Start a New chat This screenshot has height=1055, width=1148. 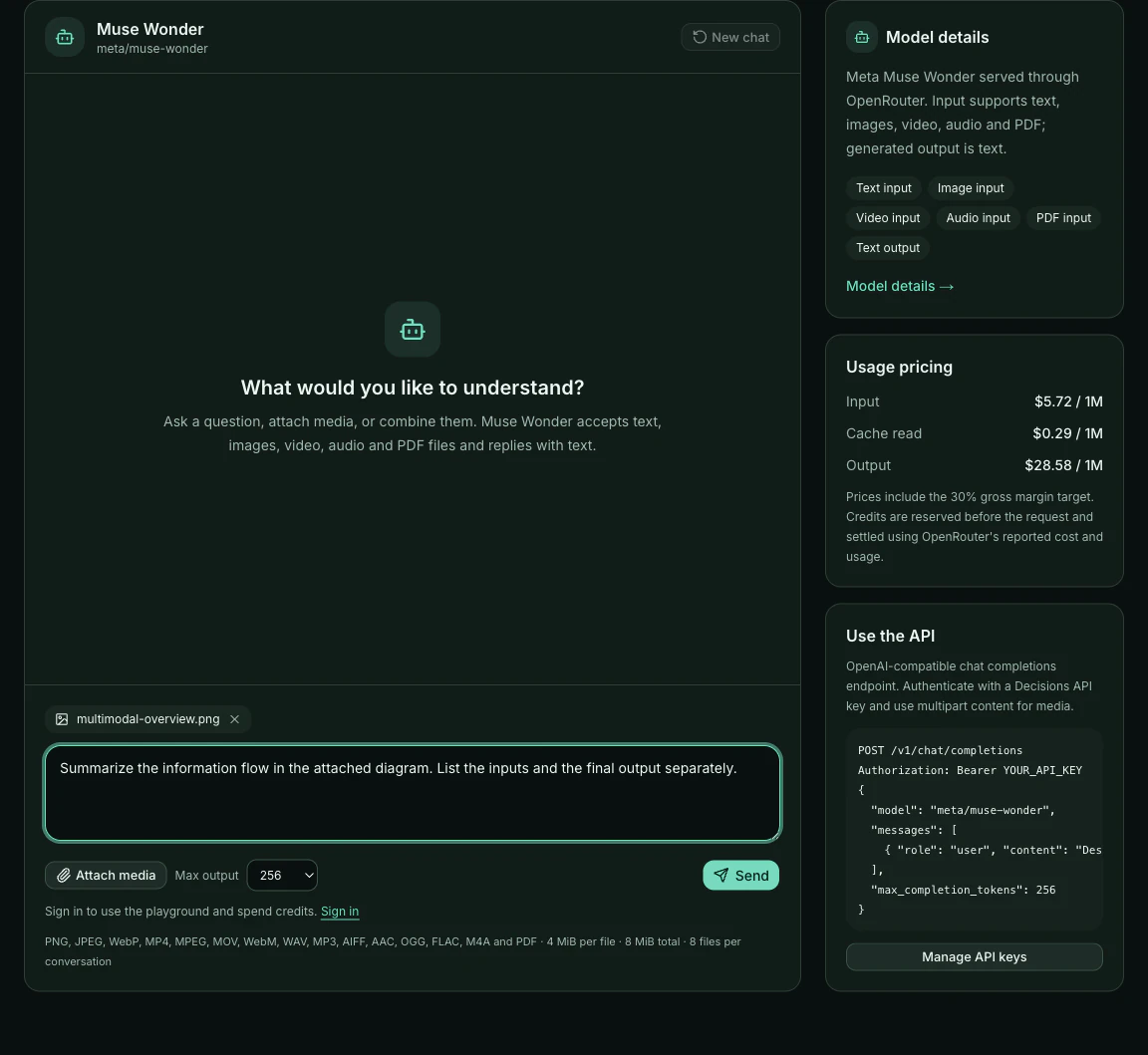[x=730, y=37]
